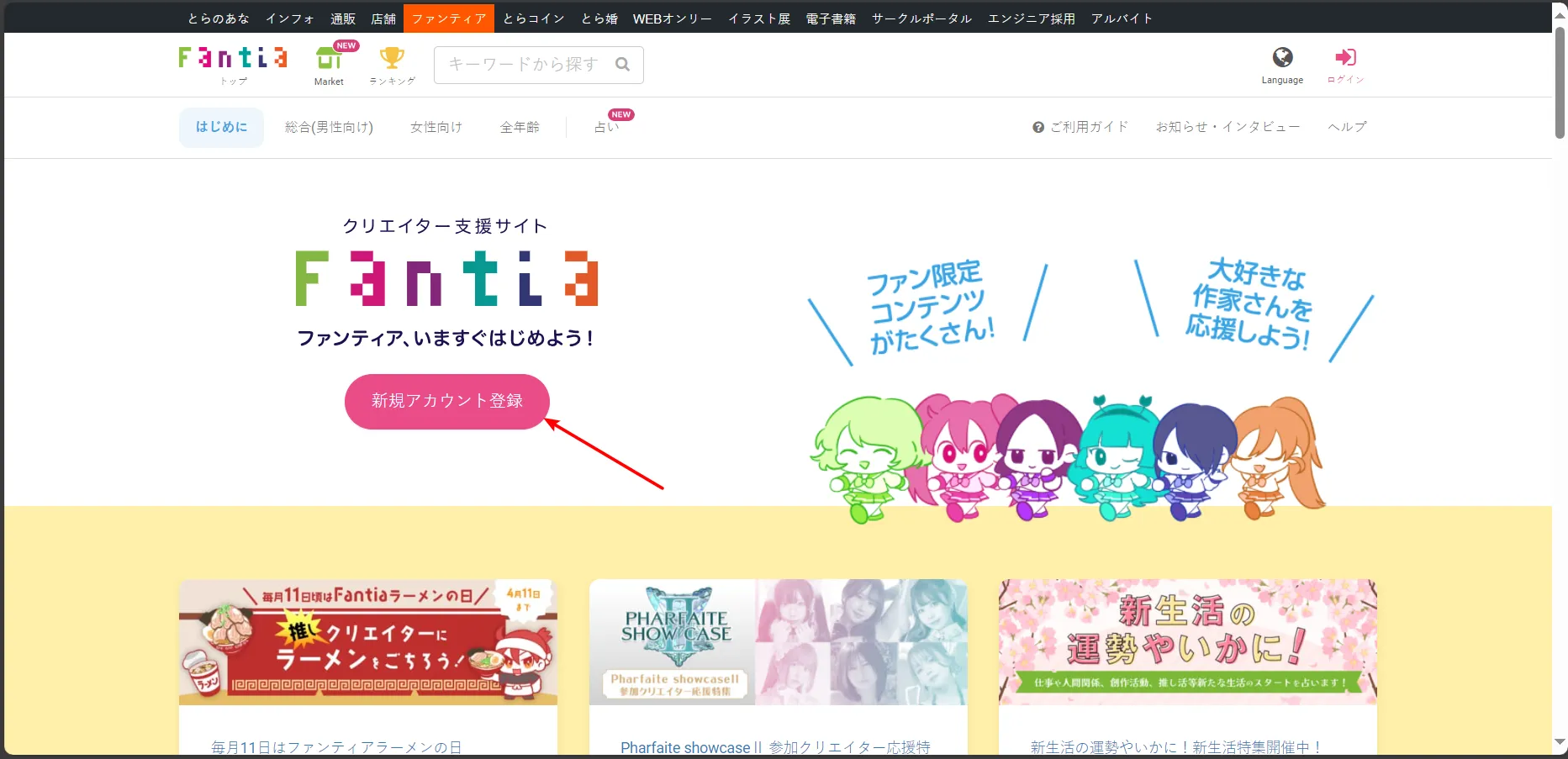
Task: Open エンジニア採用 top menu item
Action: click(x=1032, y=18)
